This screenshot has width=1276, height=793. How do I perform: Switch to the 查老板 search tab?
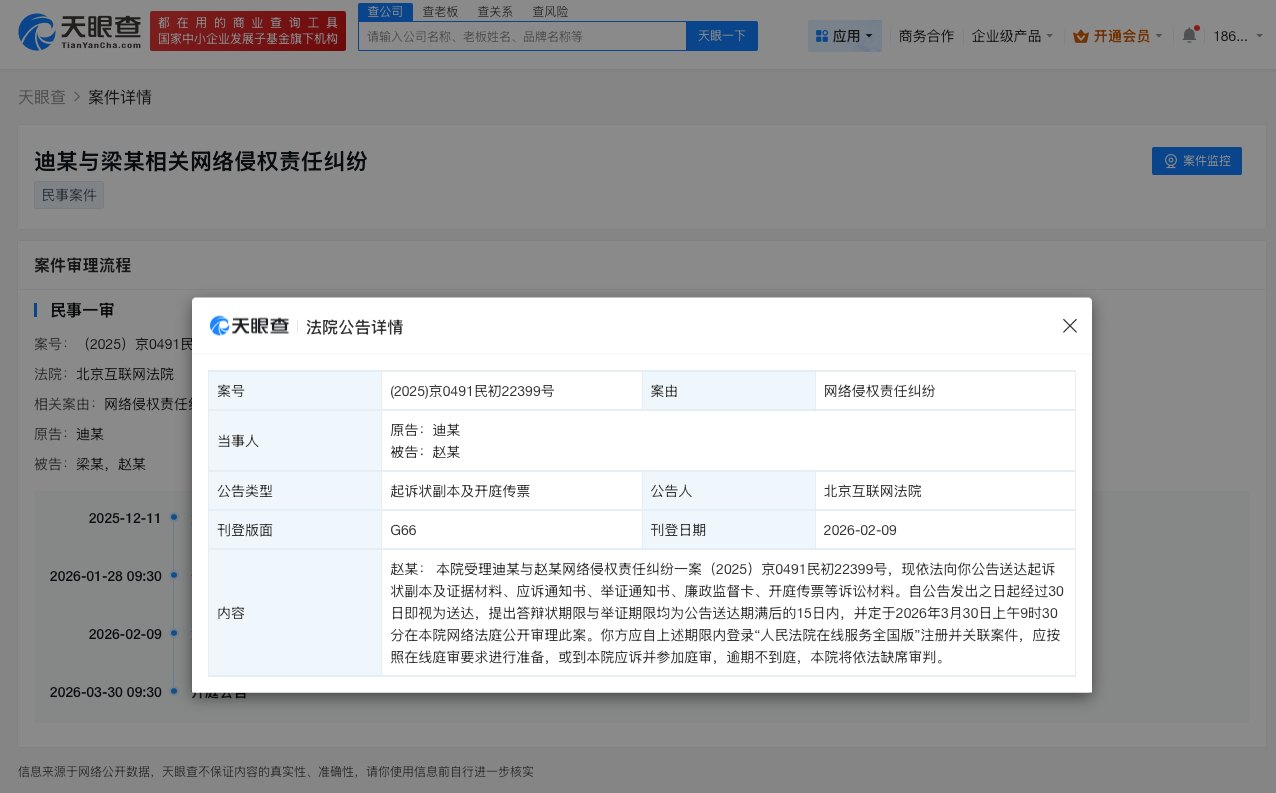tap(440, 11)
